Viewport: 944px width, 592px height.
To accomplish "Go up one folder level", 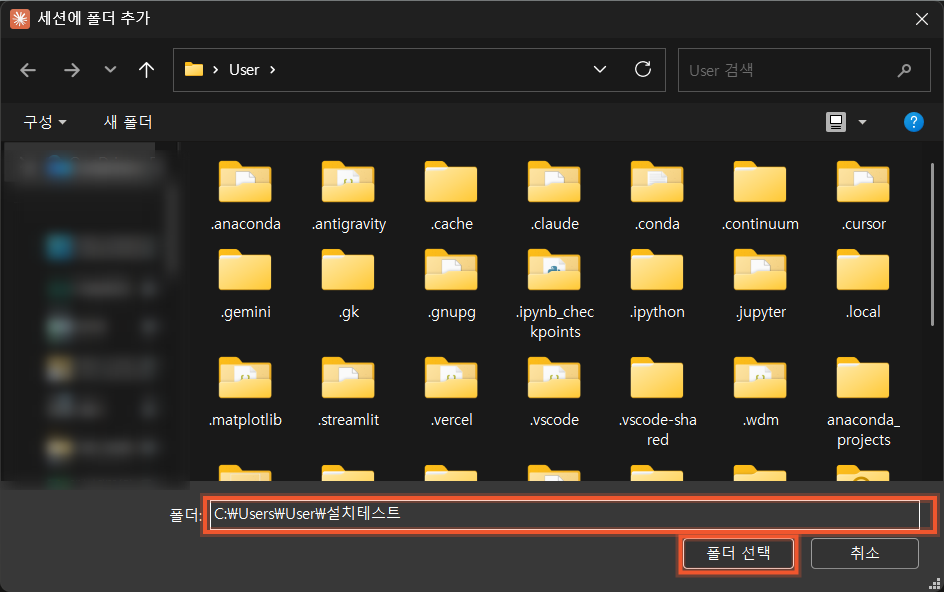I will pos(146,70).
